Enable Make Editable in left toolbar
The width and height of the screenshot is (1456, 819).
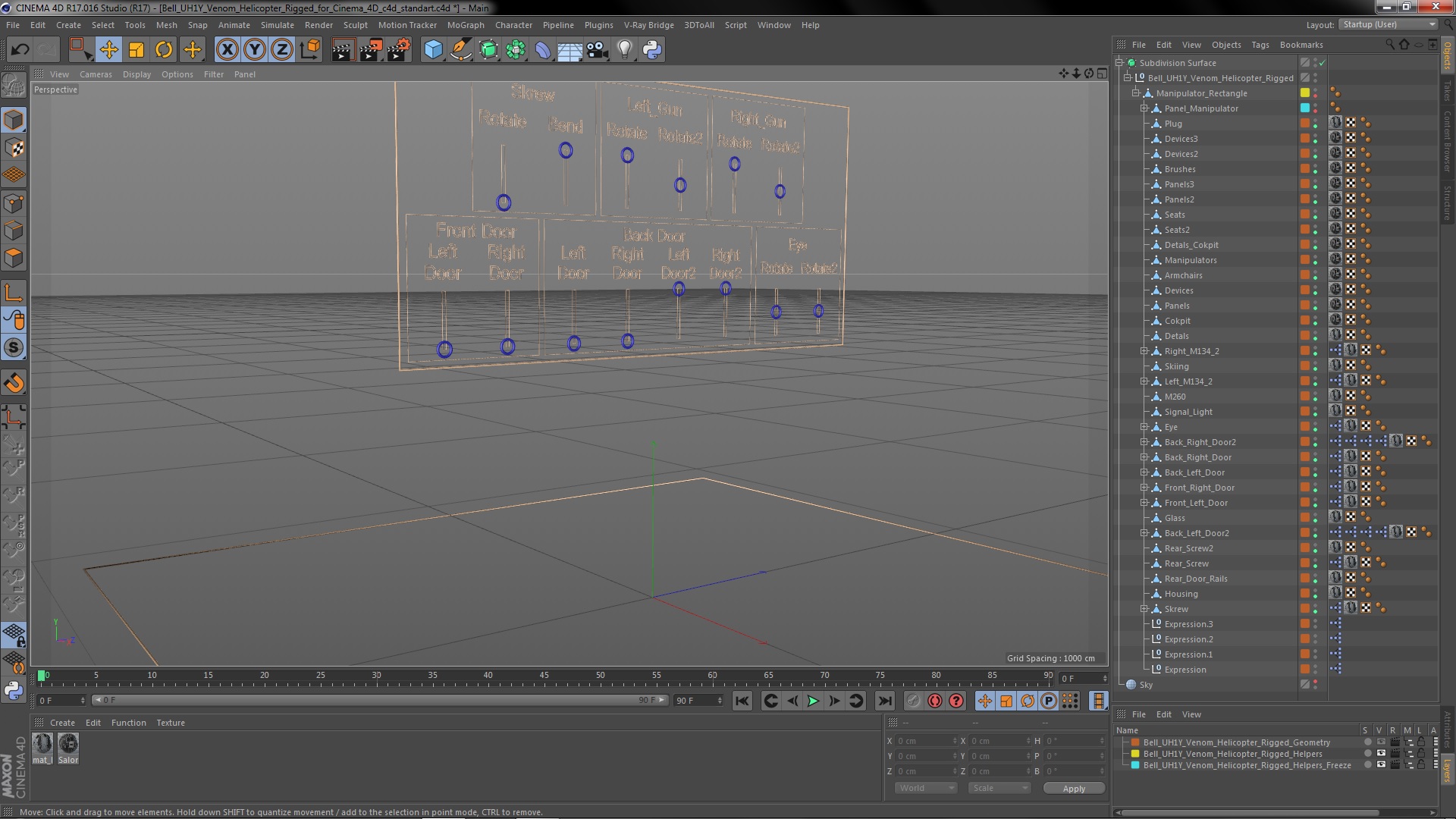14,86
